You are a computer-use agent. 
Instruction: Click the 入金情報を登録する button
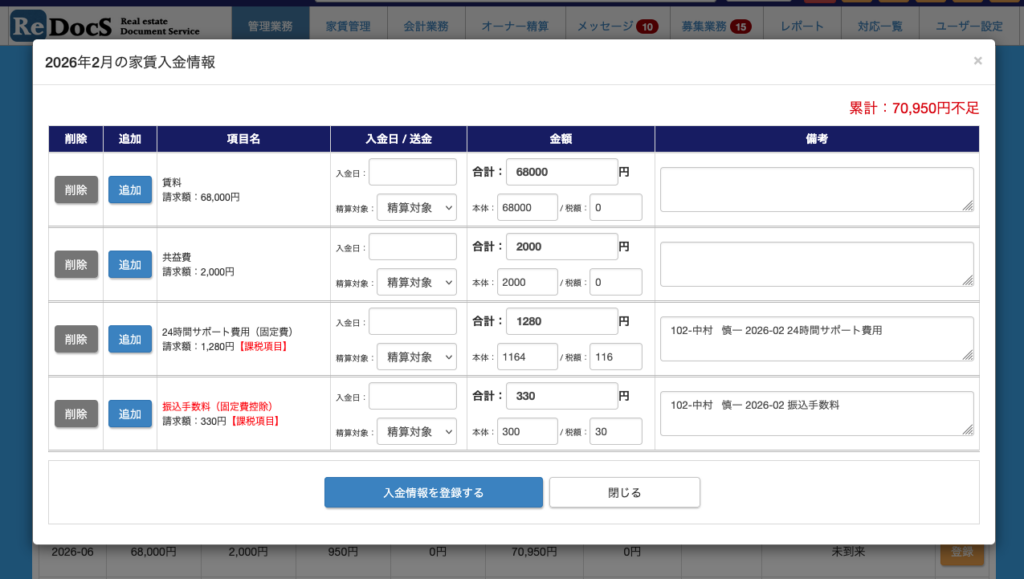tap(433, 492)
